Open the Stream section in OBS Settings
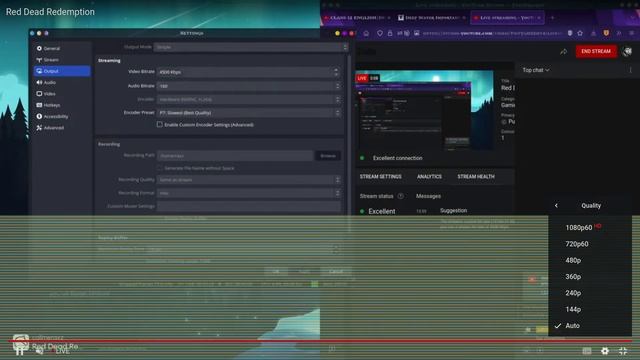The image size is (640, 360). point(62,60)
